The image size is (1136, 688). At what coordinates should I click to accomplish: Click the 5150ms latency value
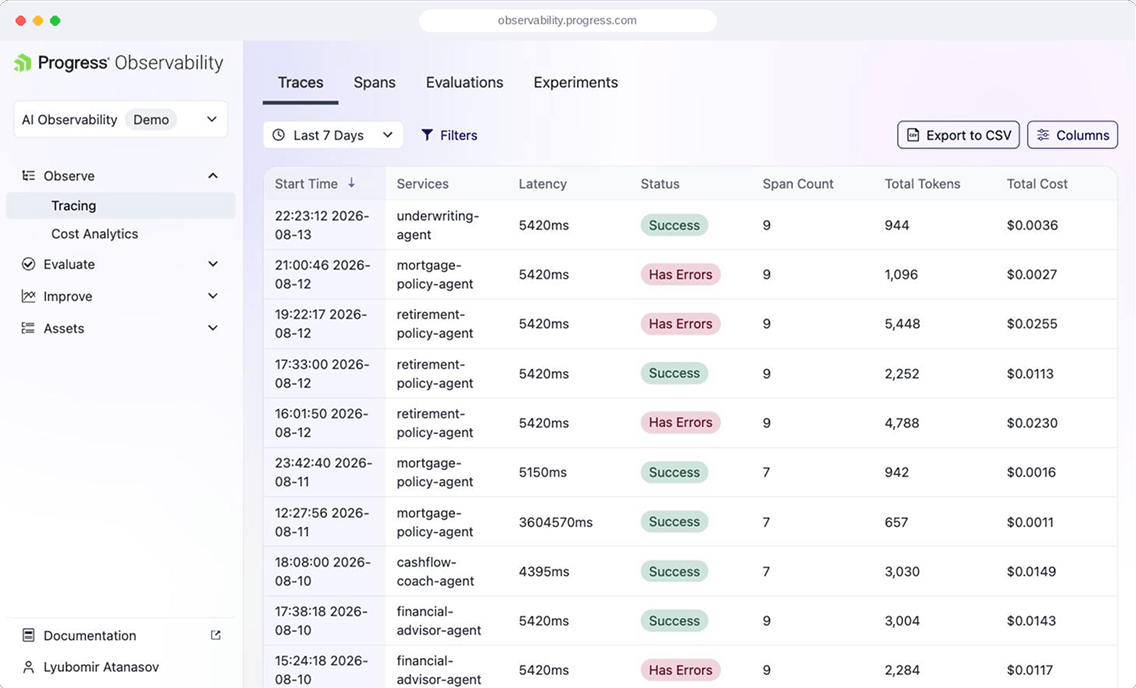tap(543, 472)
